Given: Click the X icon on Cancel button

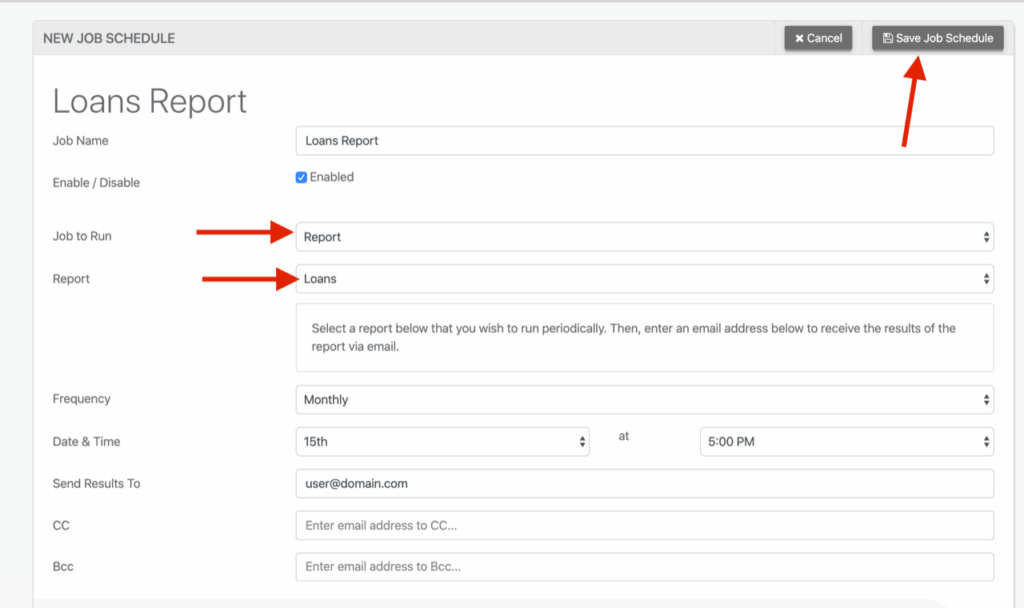Looking at the screenshot, I should pyautogui.click(x=799, y=38).
